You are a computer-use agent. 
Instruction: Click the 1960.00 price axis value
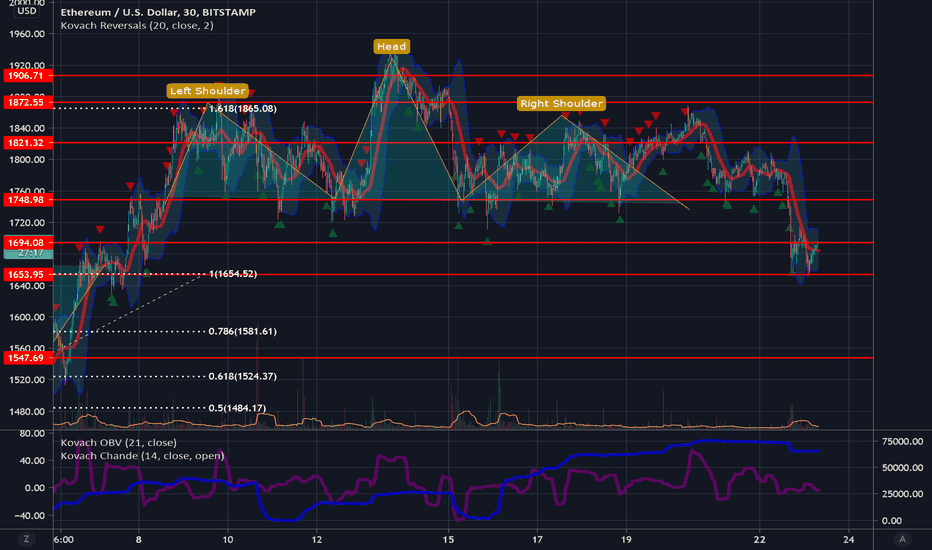point(27,34)
